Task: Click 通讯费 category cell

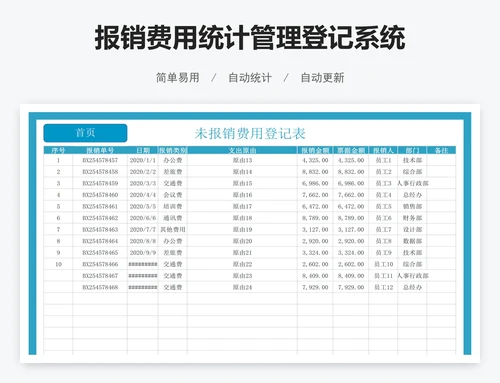Action: pos(173,218)
